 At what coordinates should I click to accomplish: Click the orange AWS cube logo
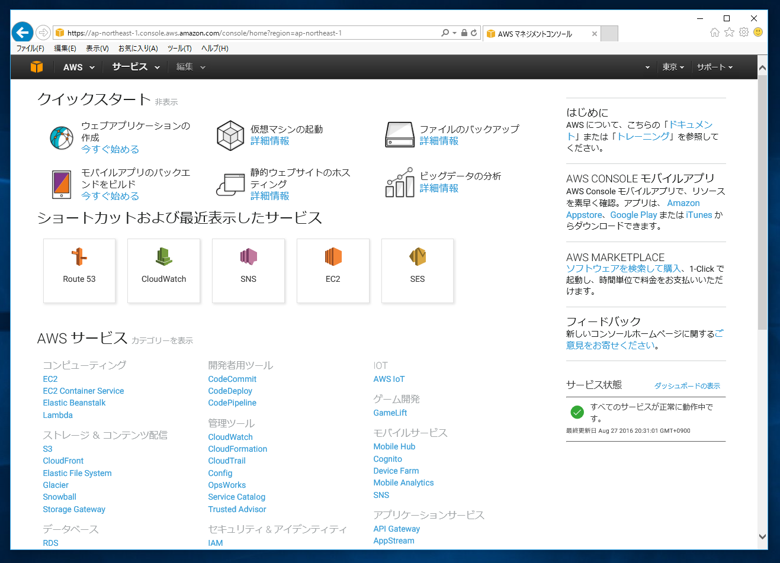coord(37,67)
